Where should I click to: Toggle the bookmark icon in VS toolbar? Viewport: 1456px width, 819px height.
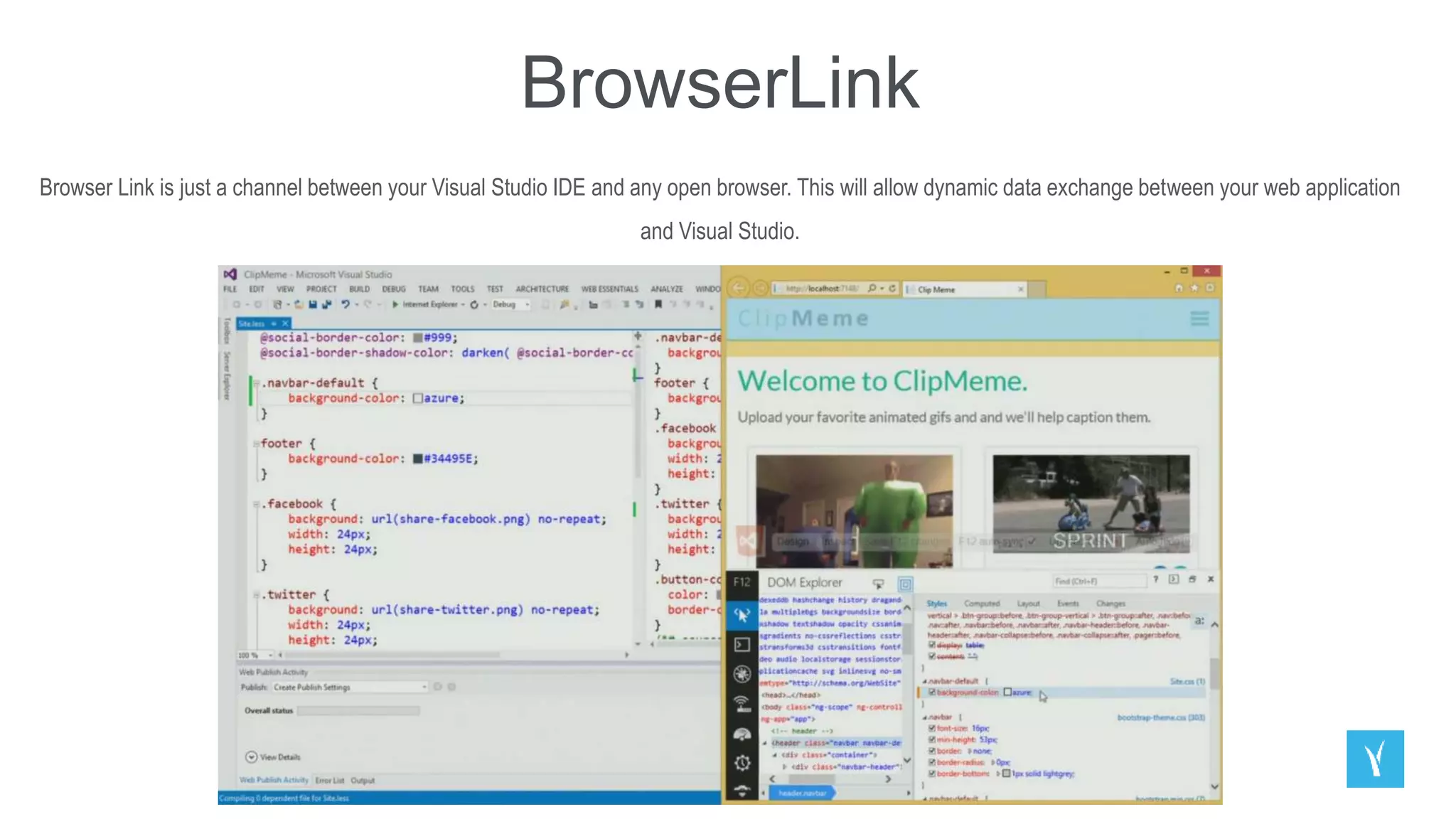click(x=658, y=304)
